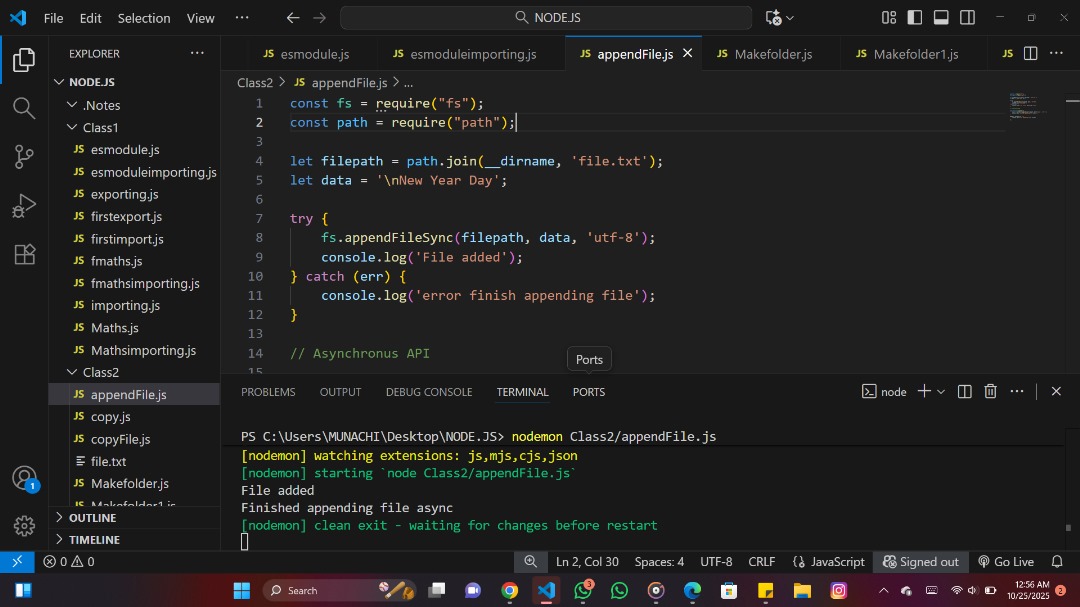
Task: Click the remote window indicator in status bar
Action: (17, 562)
